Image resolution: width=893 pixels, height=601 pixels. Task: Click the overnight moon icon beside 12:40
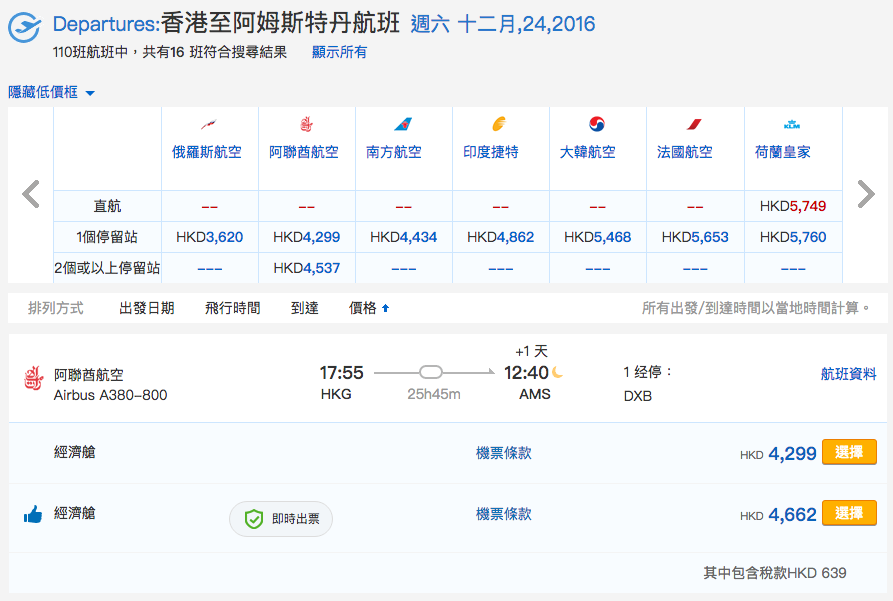557,373
